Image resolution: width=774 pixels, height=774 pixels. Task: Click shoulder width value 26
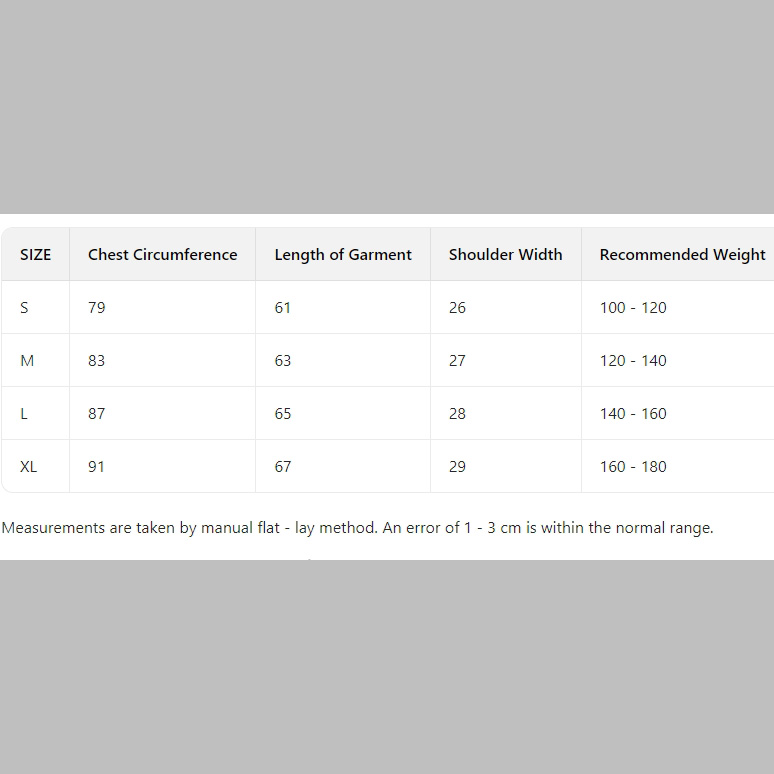457,308
